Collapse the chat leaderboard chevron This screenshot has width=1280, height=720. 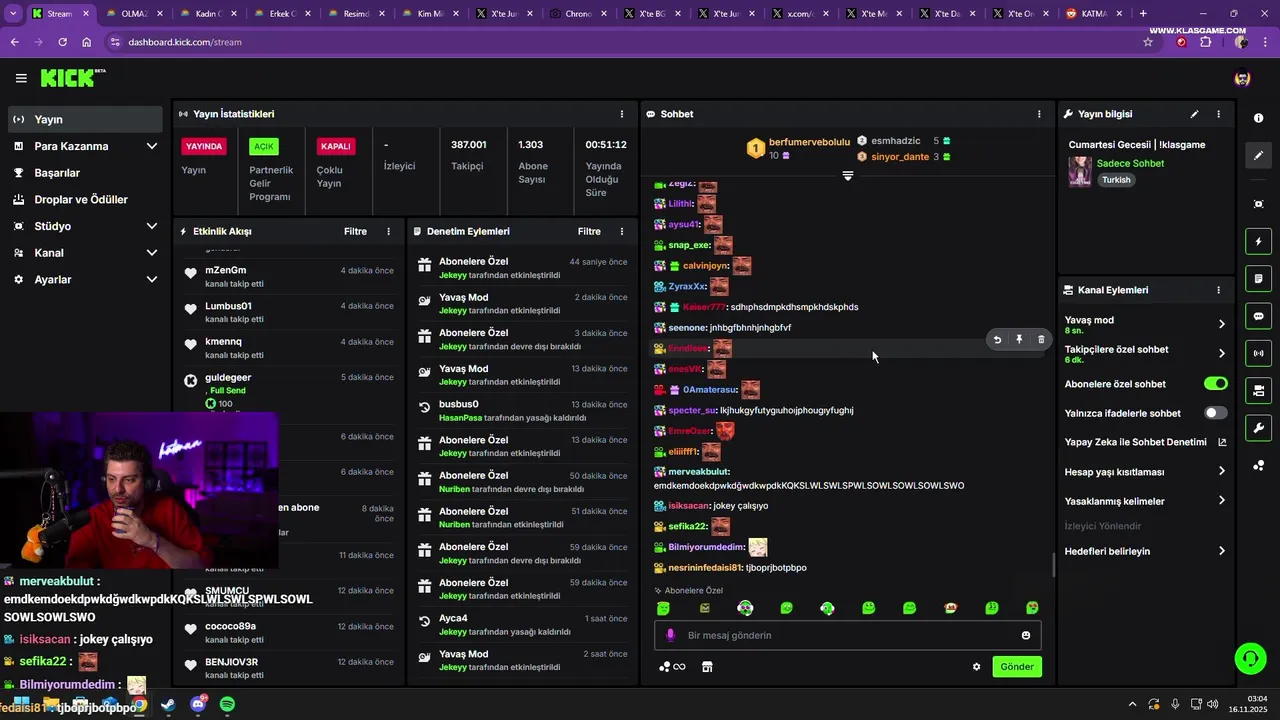coord(847,176)
